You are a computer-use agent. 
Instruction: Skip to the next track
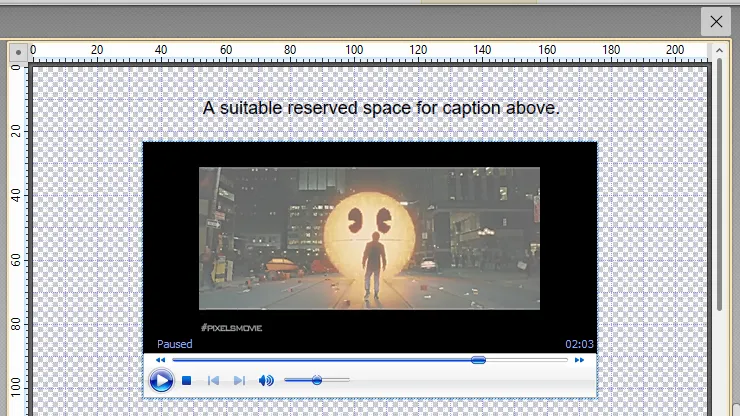click(239, 381)
